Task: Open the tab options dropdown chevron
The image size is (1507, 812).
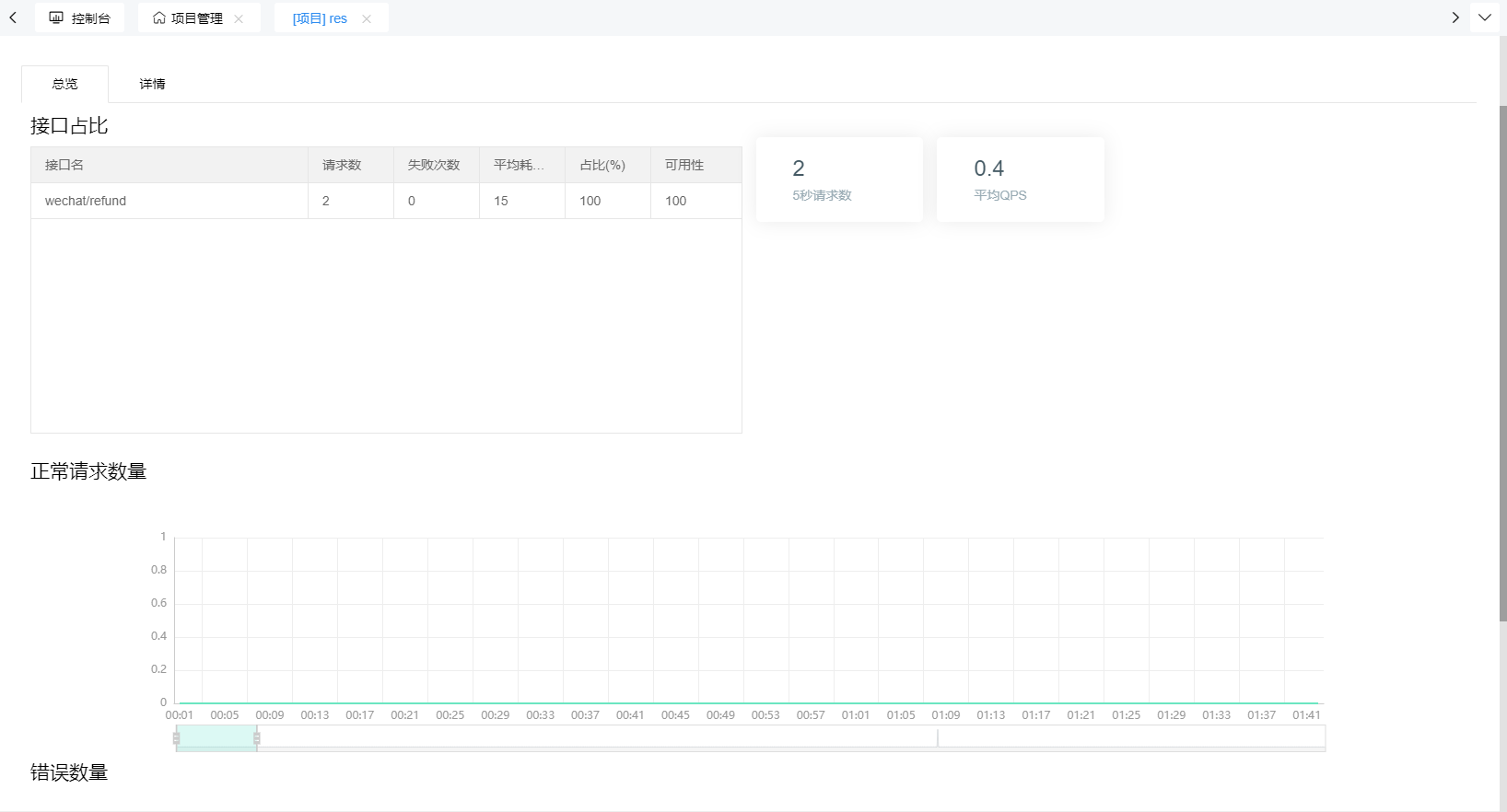Action: coord(1485,17)
